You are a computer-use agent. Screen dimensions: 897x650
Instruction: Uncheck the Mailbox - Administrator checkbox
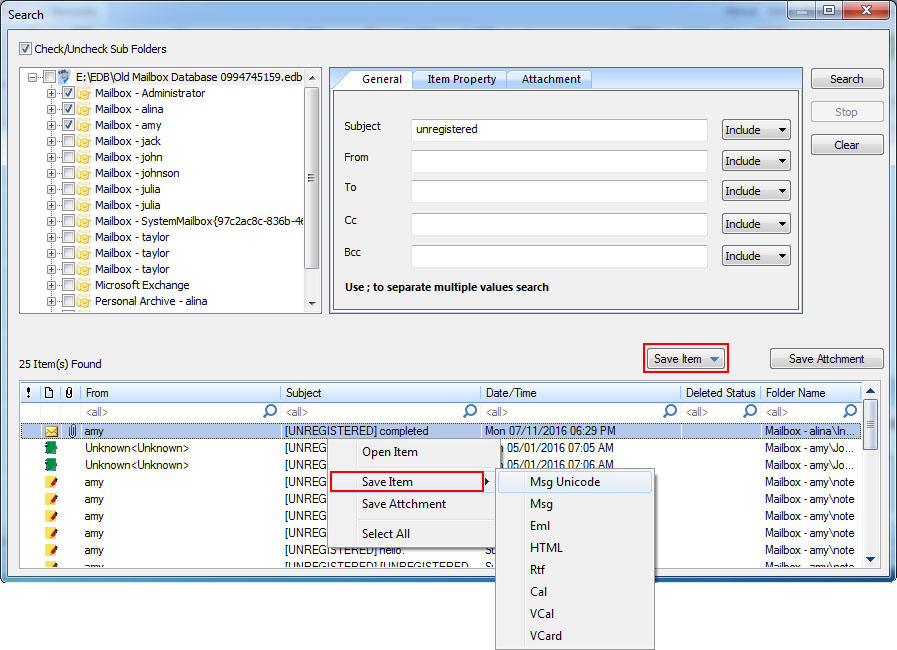click(x=68, y=93)
